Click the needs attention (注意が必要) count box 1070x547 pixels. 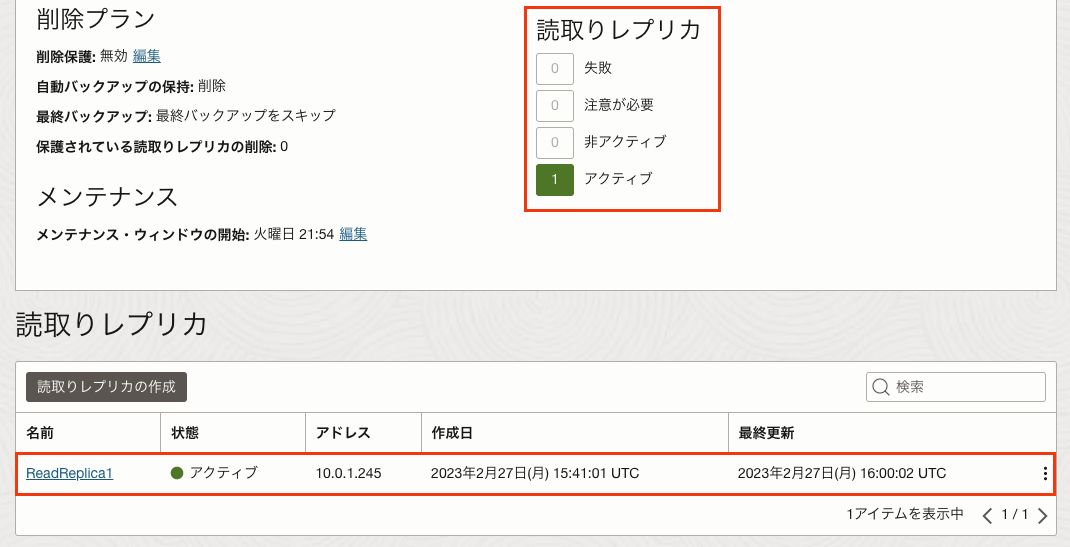pyautogui.click(x=554, y=104)
